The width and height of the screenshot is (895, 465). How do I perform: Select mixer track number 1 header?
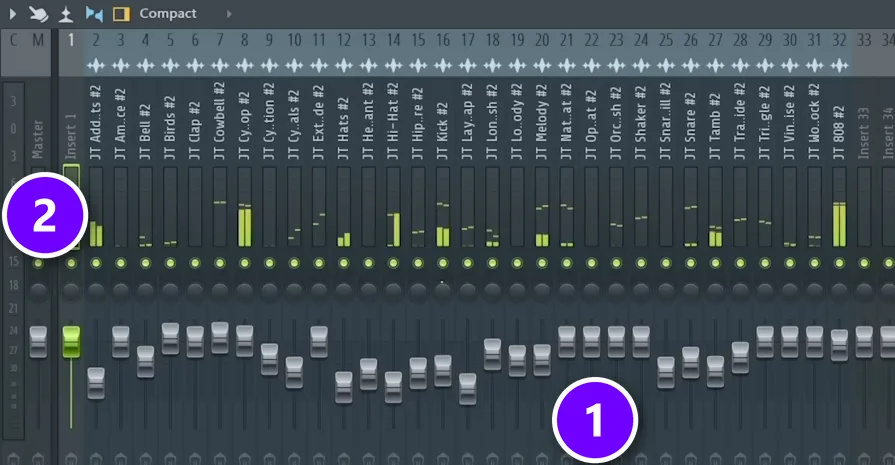pos(71,41)
